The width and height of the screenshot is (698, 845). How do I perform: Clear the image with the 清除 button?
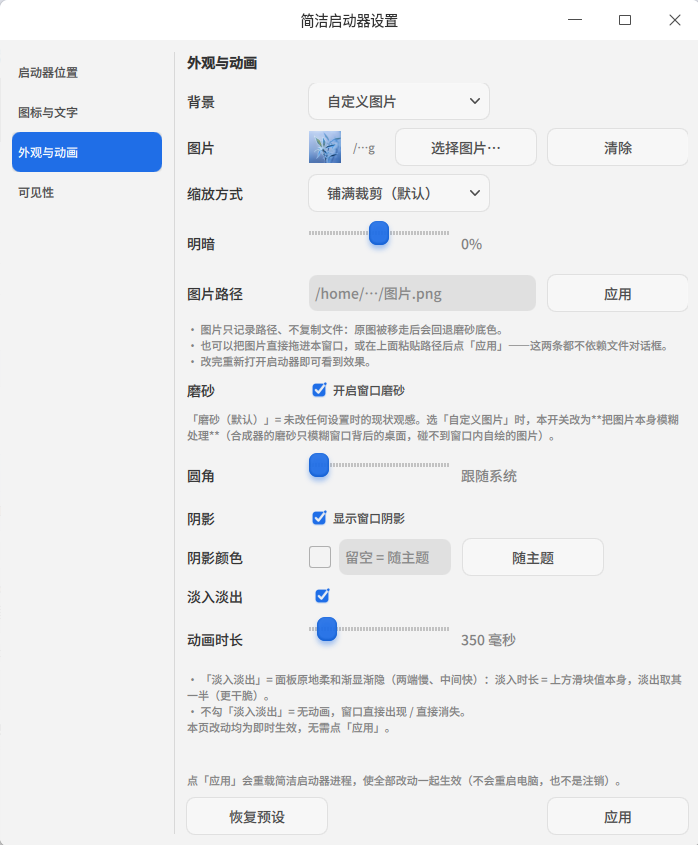tap(618, 147)
